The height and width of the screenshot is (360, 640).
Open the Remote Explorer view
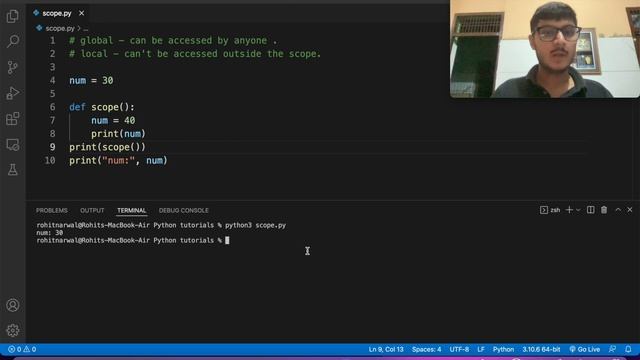coord(13,144)
